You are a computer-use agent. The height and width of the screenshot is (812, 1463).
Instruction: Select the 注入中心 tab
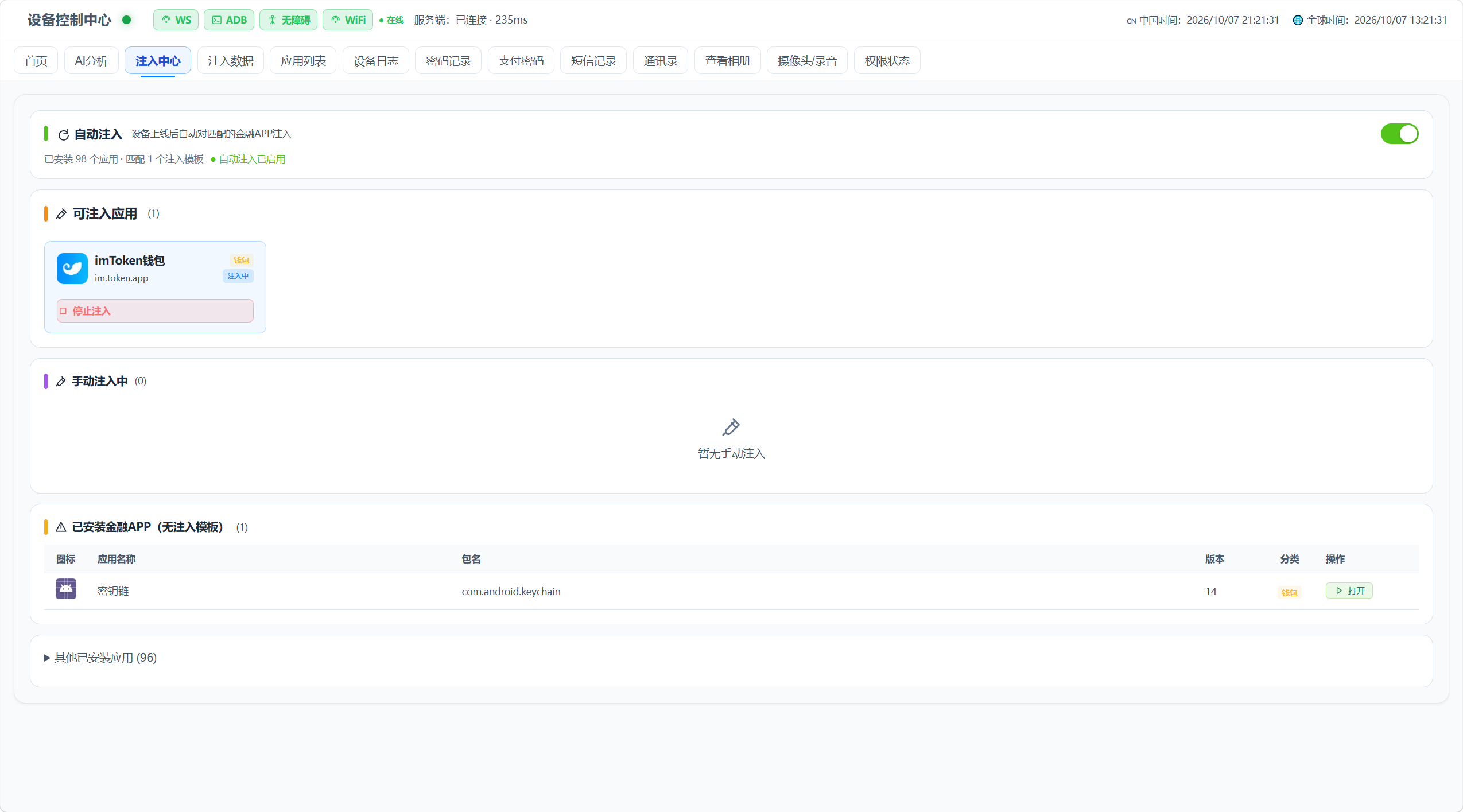pyautogui.click(x=158, y=61)
